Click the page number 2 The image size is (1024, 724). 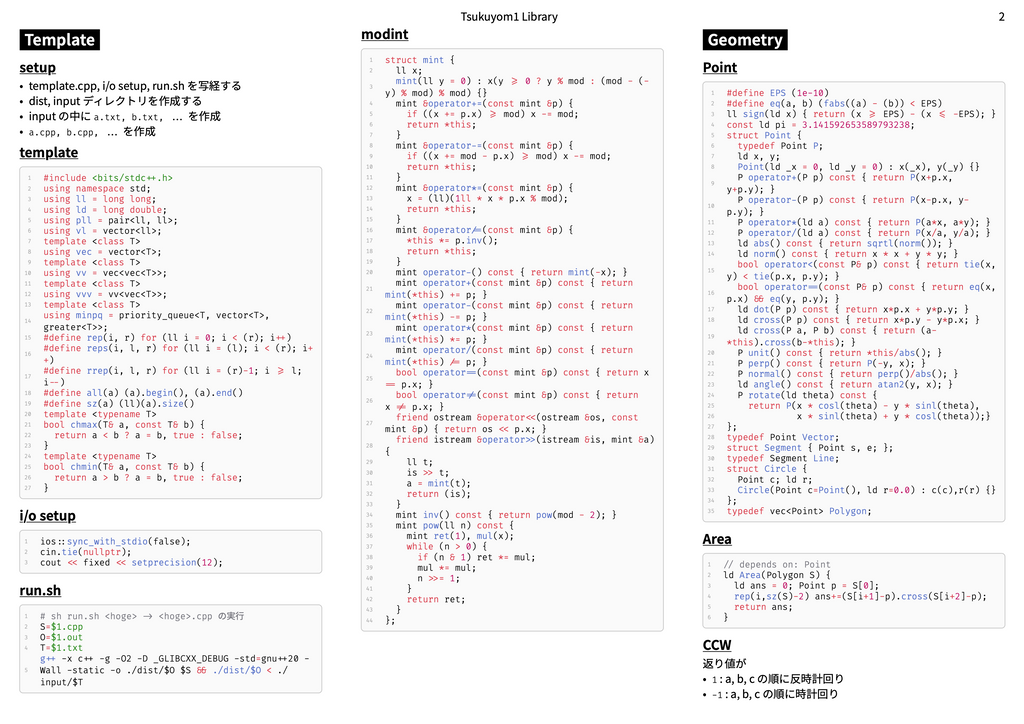coord(1001,17)
